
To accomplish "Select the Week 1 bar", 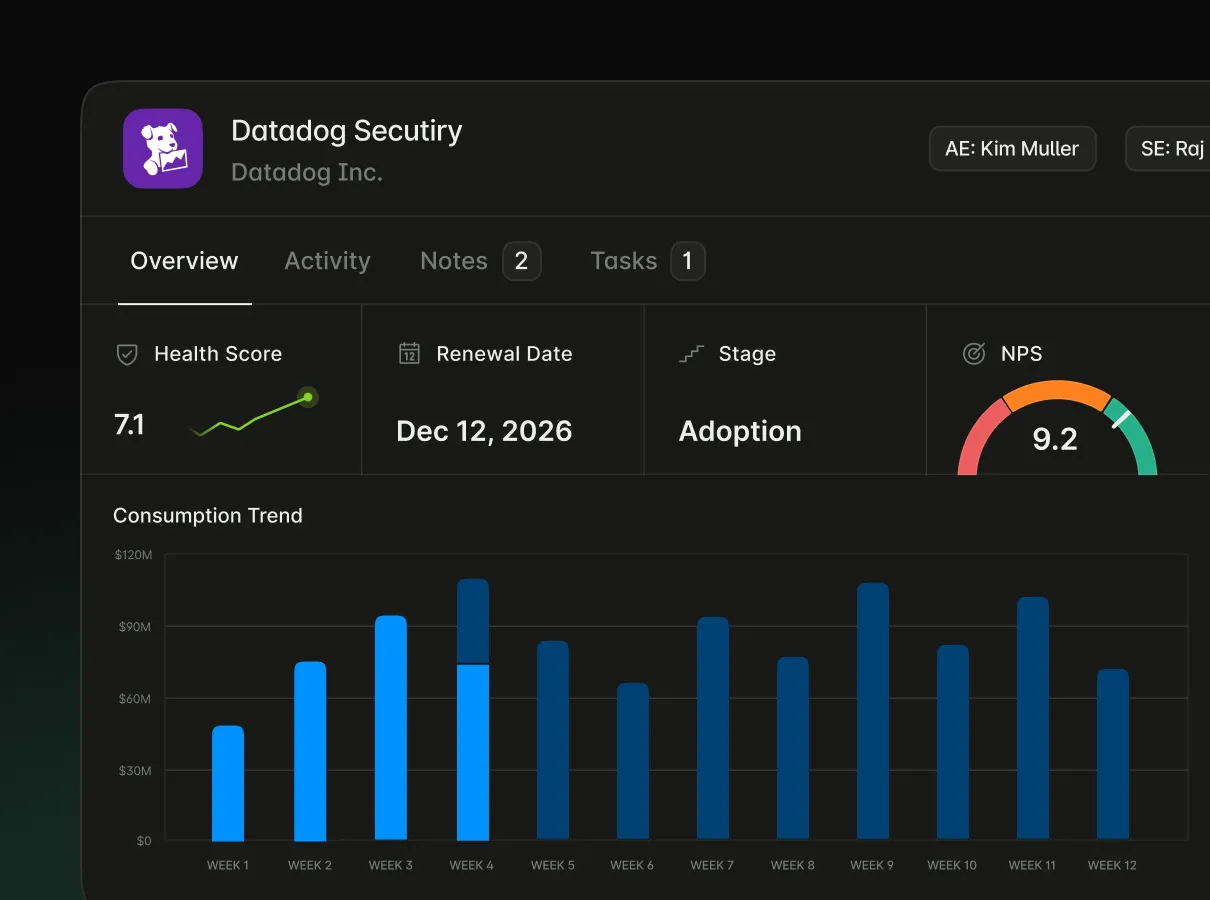I will [x=228, y=783].
